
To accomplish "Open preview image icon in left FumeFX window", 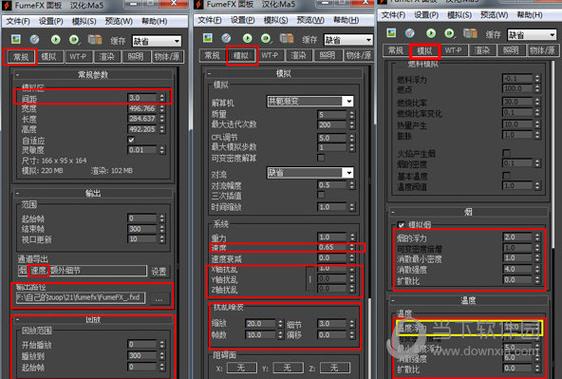I will click(x=16, y=39).
